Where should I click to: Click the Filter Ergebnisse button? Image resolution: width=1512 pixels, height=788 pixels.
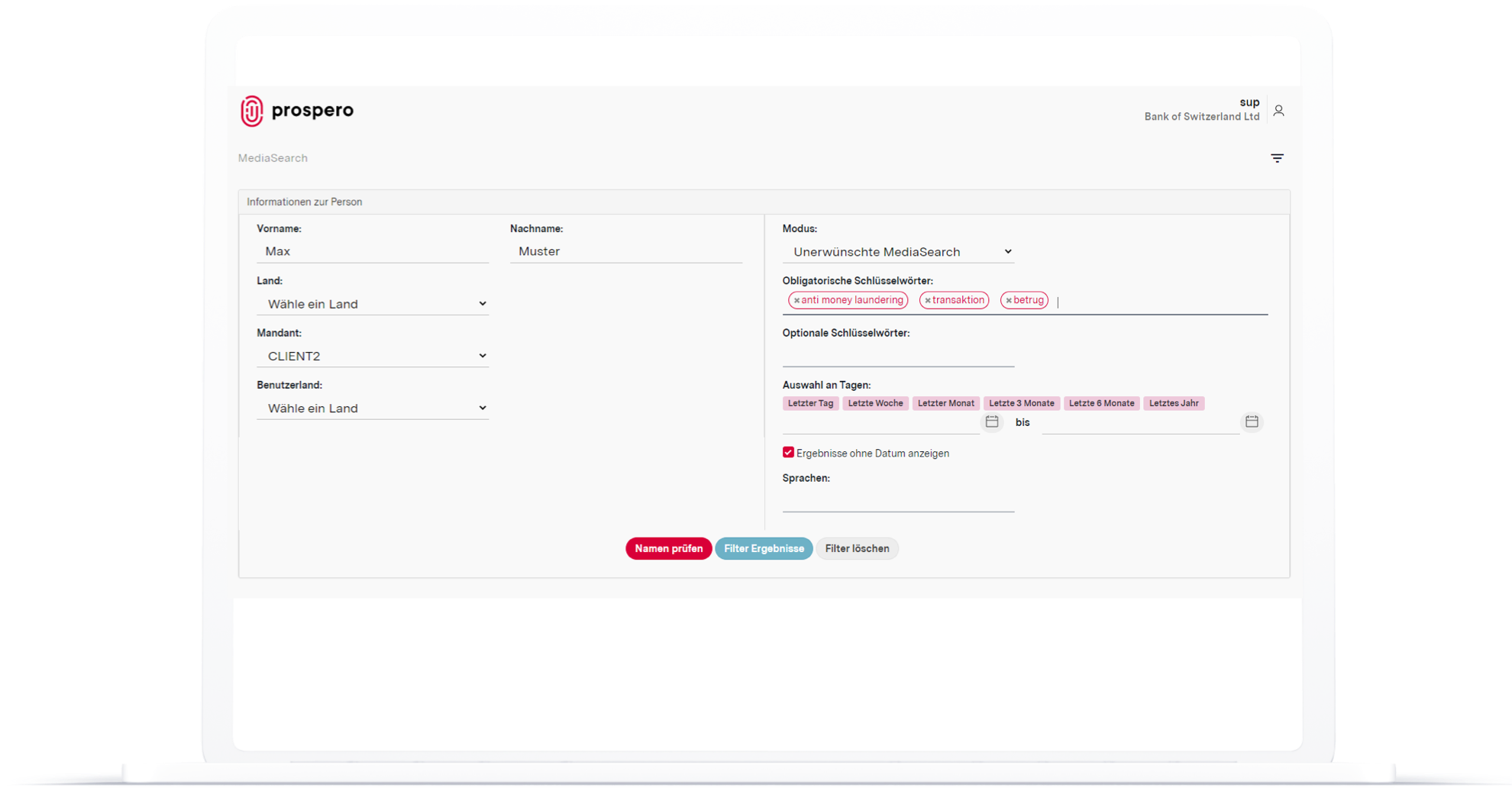(764, 548)
